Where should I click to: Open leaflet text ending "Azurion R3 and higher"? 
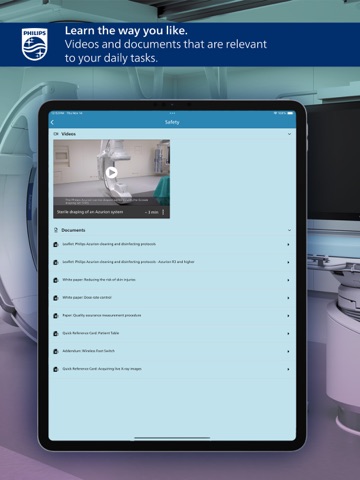click(x=128, y=262)
